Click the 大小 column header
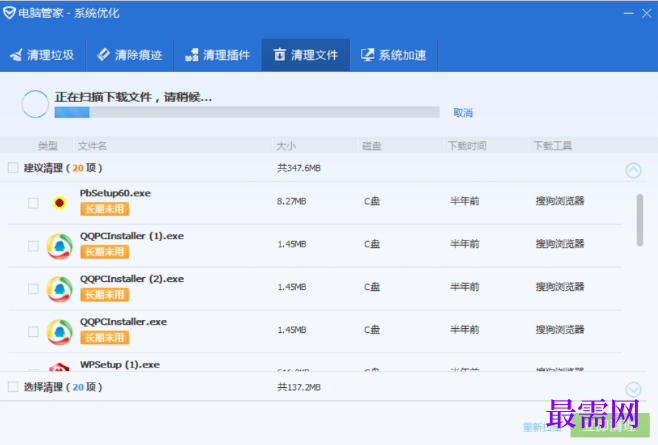This screenshot has width=658, height=445. [x=286, y=146]
